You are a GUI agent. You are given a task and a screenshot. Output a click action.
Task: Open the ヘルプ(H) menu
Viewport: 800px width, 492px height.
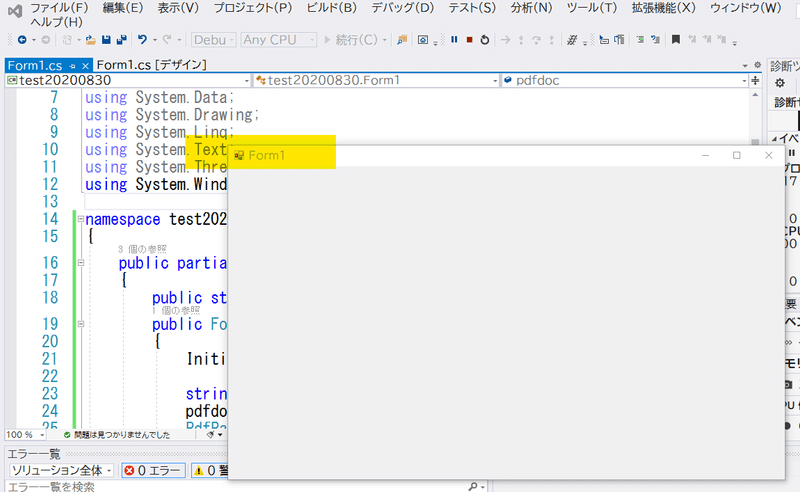(56, 22)
